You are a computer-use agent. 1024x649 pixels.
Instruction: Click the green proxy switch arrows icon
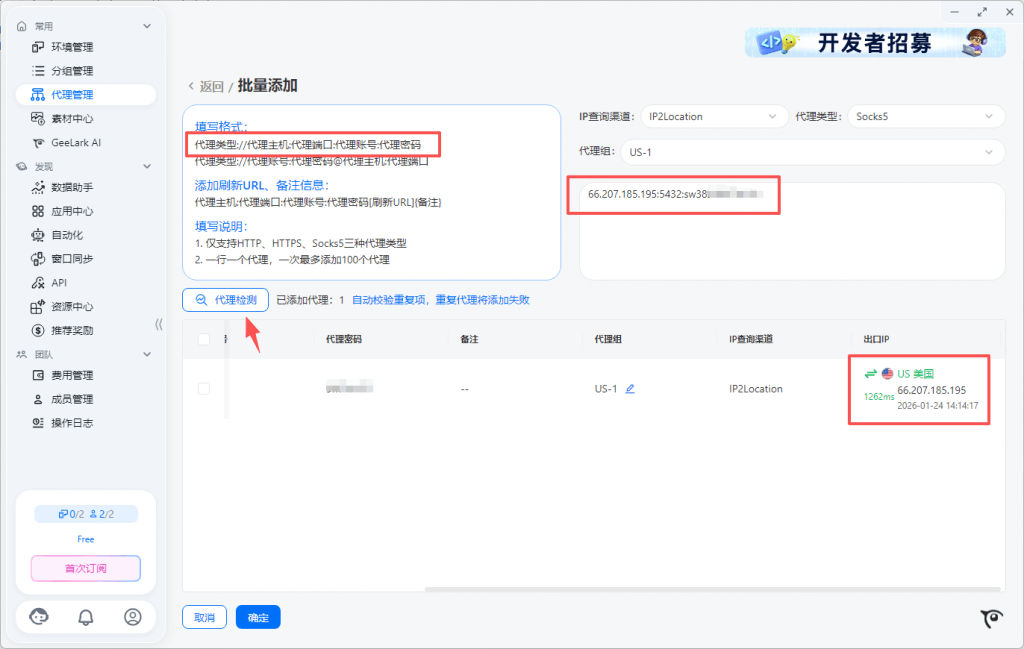(870, 373)
